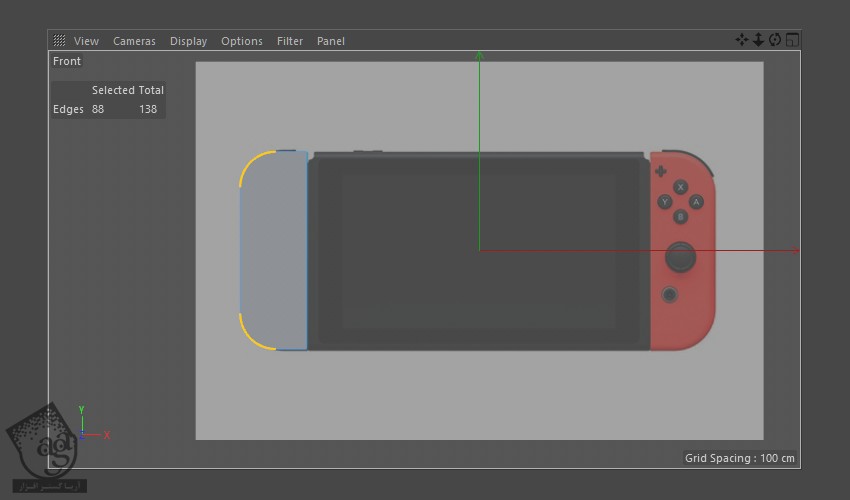Viewport: 850px width, 500px height.
Task: Click the green Y axis arrow tip
Action: pos(479,55)
